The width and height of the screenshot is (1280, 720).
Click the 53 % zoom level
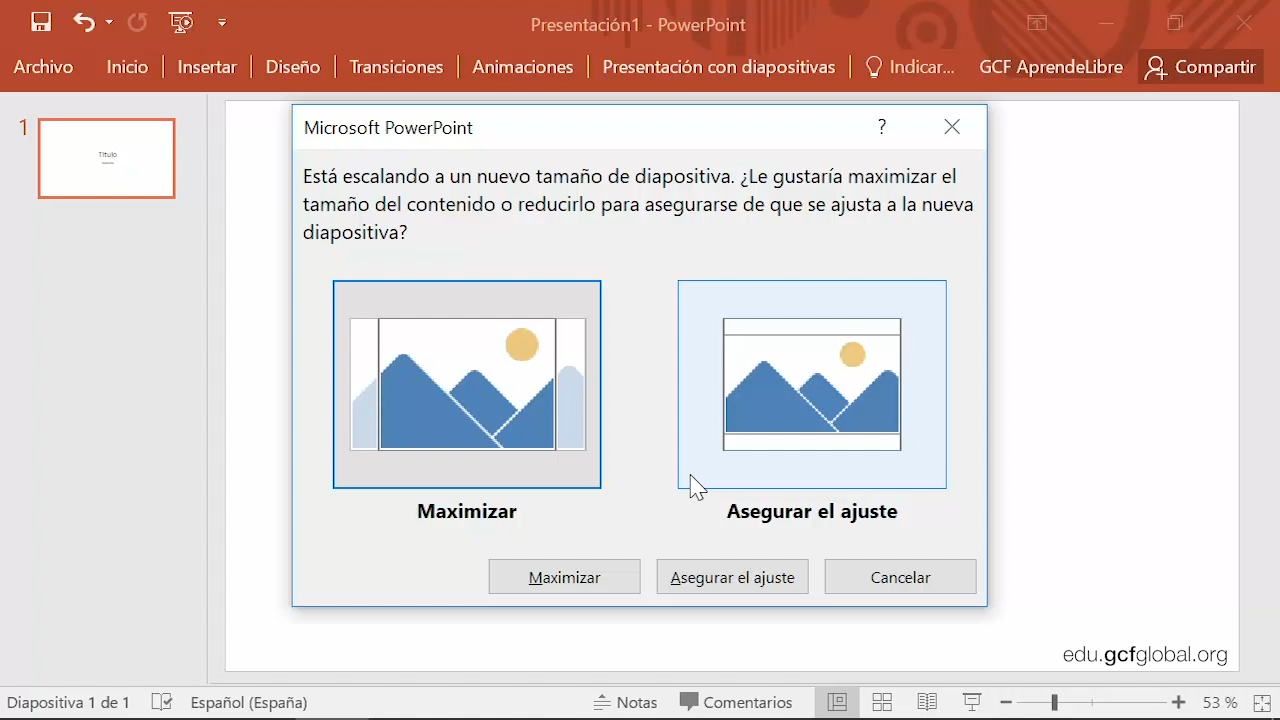coord(1219,702)
